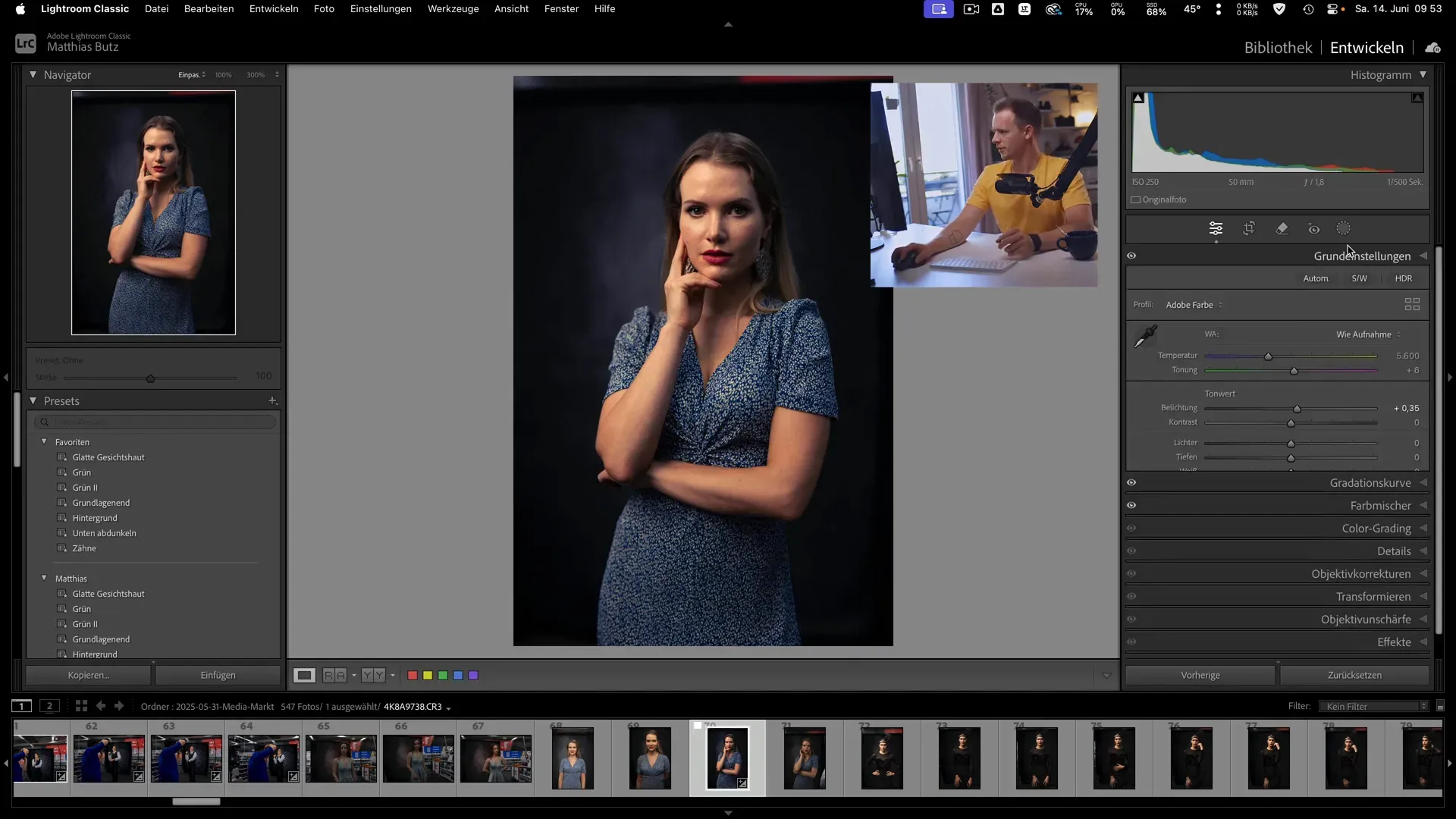Screen dimensions: 1456x819
Task: Select the Healing tool
Action: 1282,228
